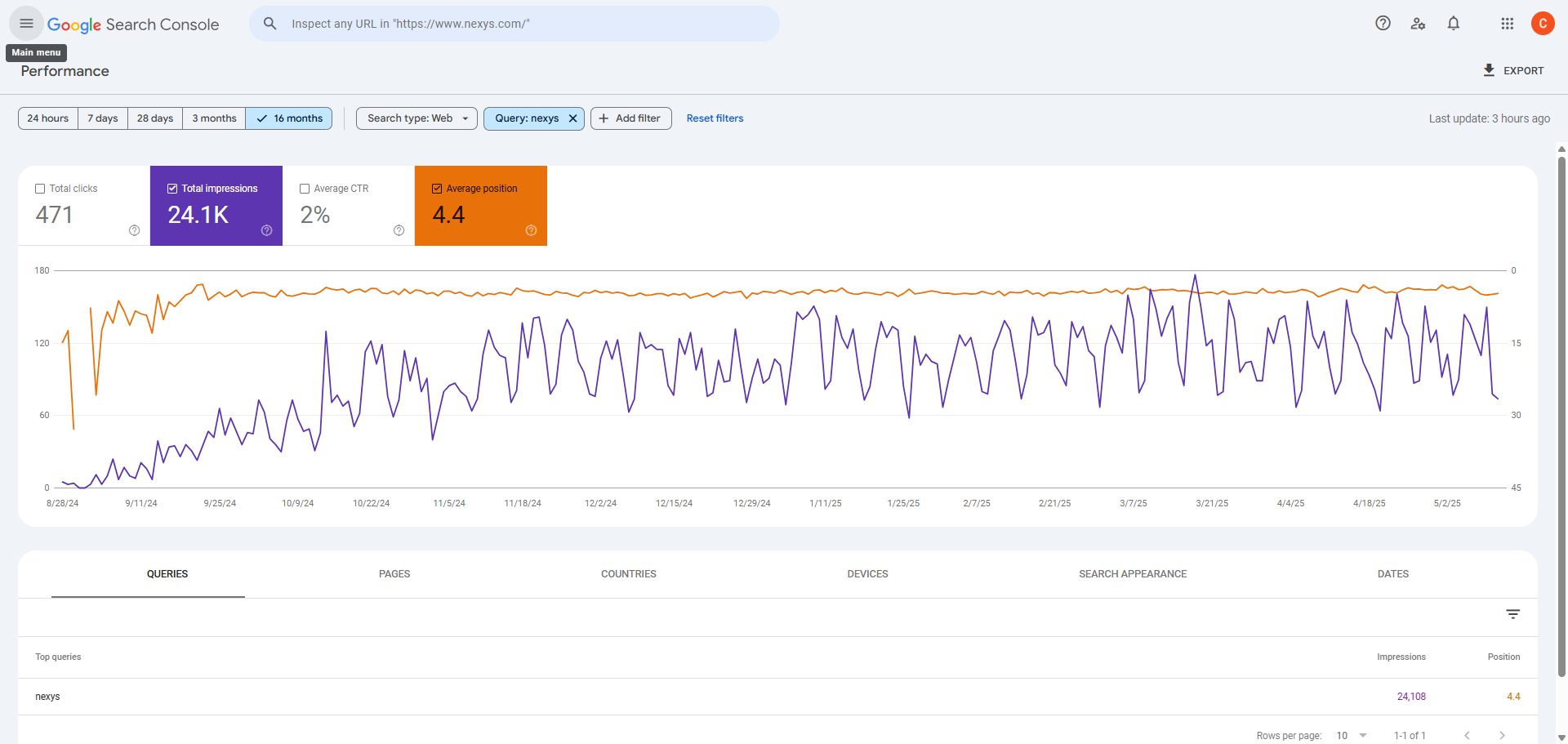
Task: Enable the Total clicks checkbox
Action: pyautogui.click(x=40, y=188)
